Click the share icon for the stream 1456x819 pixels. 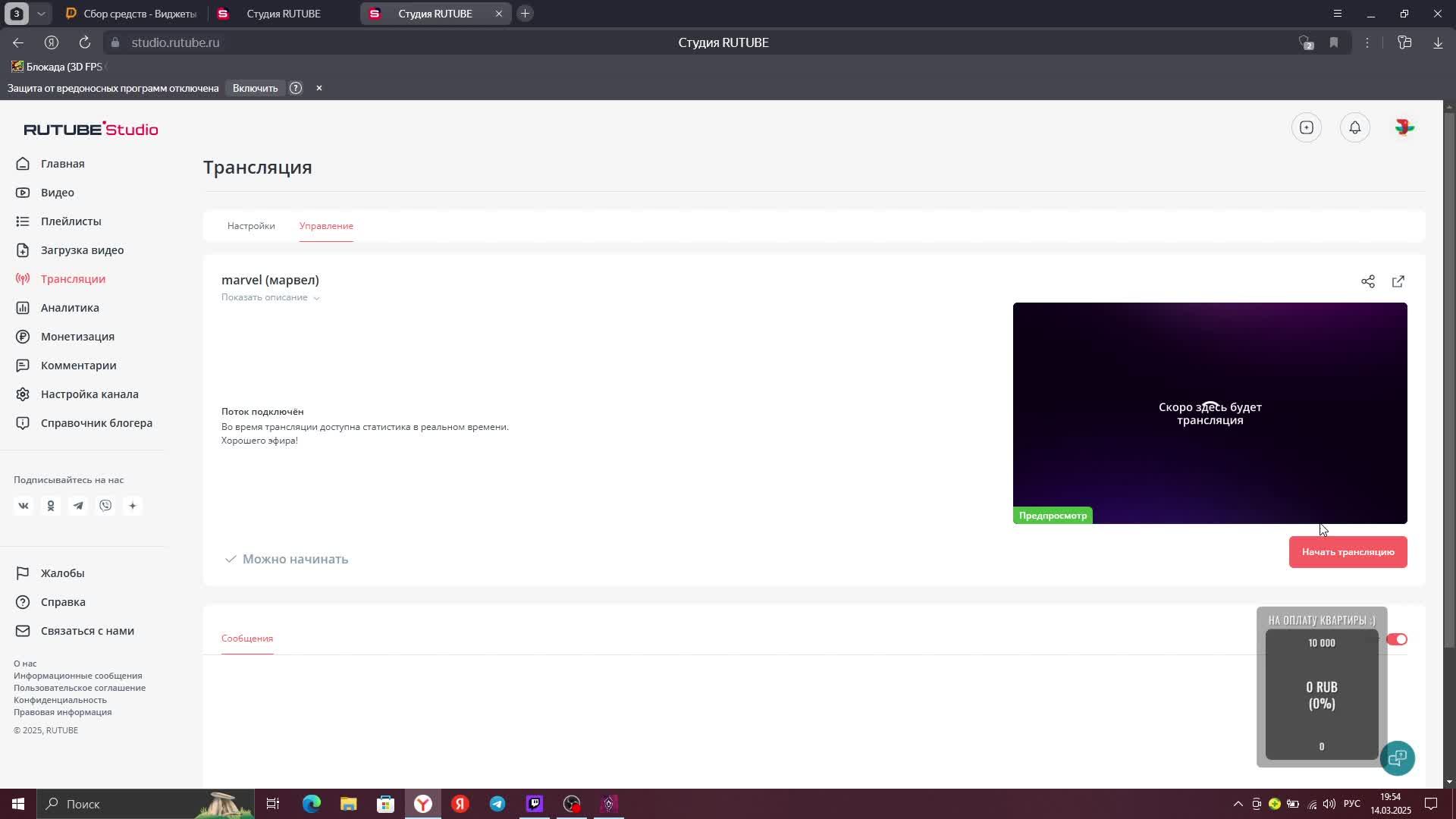1367,281
